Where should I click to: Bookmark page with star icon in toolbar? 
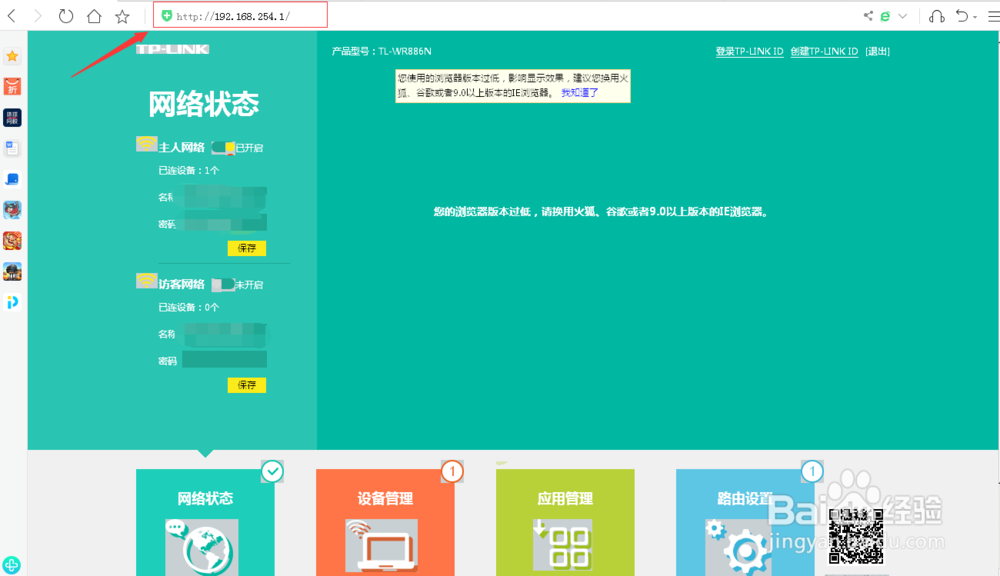[x=122, y=16]
